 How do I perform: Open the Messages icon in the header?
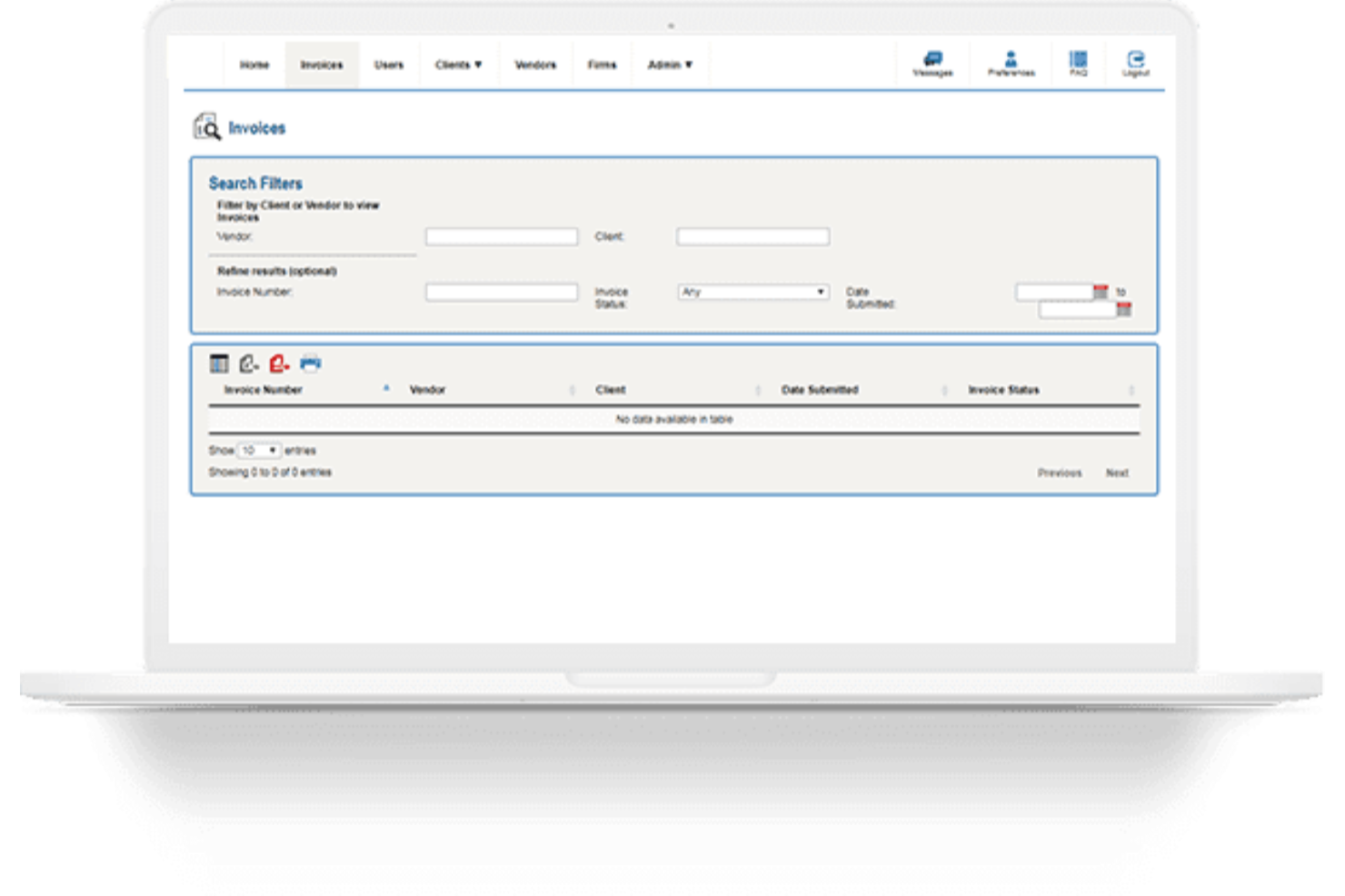pyautogui.click(x=932, y=64)
